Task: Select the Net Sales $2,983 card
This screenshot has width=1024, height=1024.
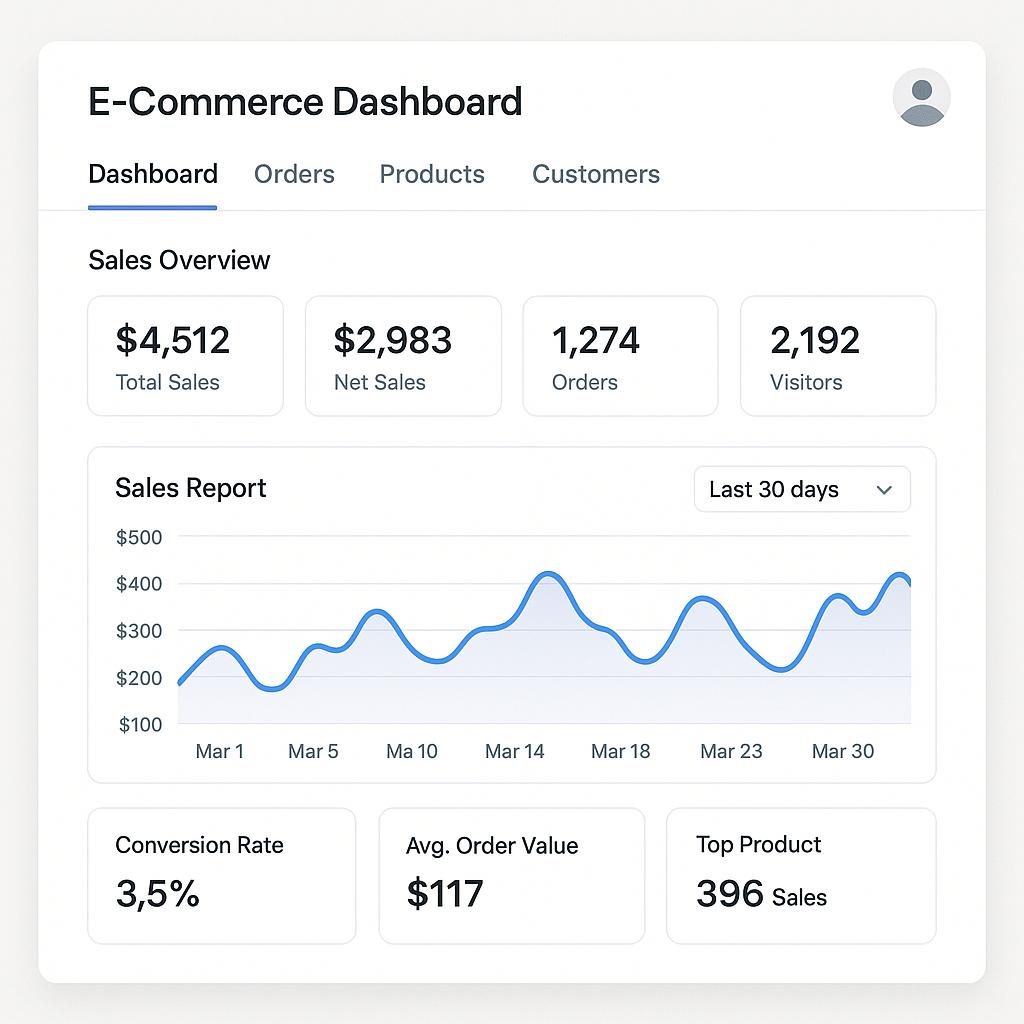Action: (x=403, y=356)
